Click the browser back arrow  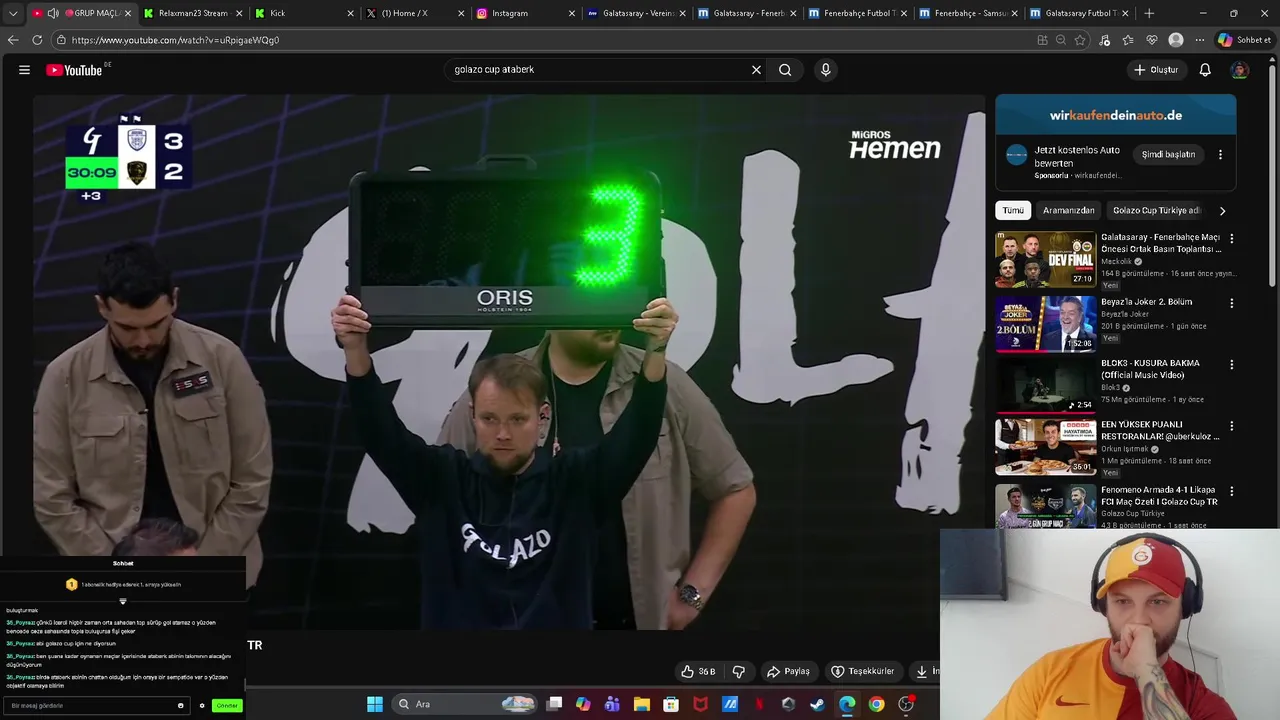point(13,40)
